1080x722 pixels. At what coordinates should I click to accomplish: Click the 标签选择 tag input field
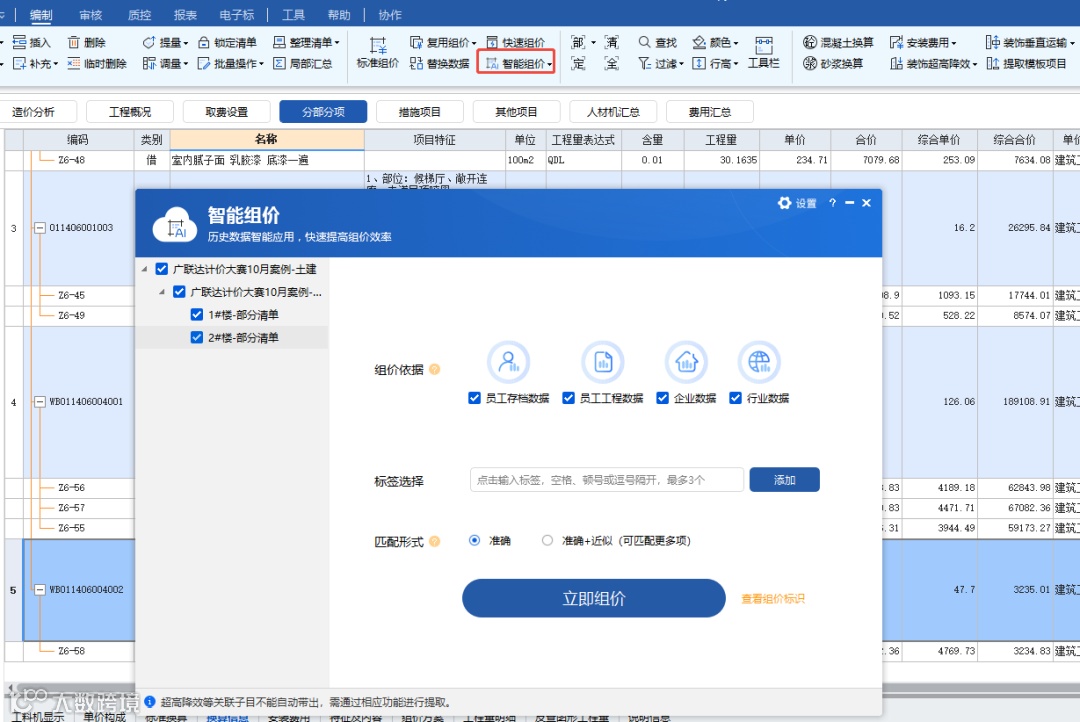[606, 479]
